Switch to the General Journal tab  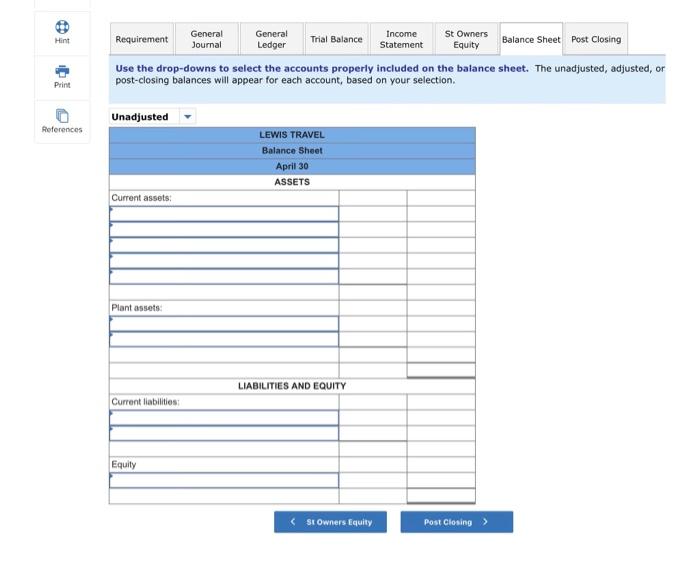[x=206, y=39]
